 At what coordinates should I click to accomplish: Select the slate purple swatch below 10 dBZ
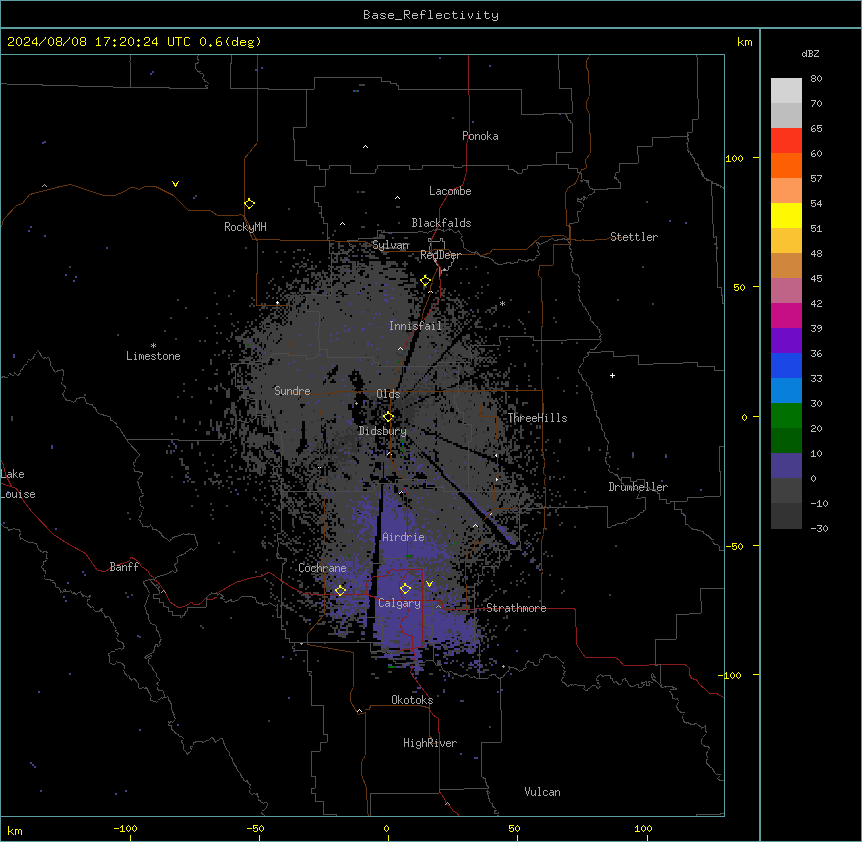click(786, 466)
